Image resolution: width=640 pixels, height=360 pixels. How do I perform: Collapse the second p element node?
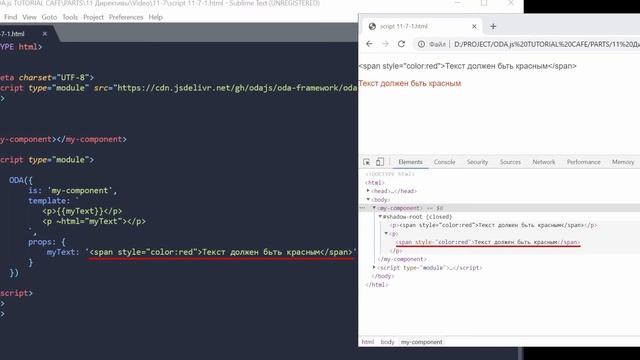pyautogui.click(x=386, y=233)
